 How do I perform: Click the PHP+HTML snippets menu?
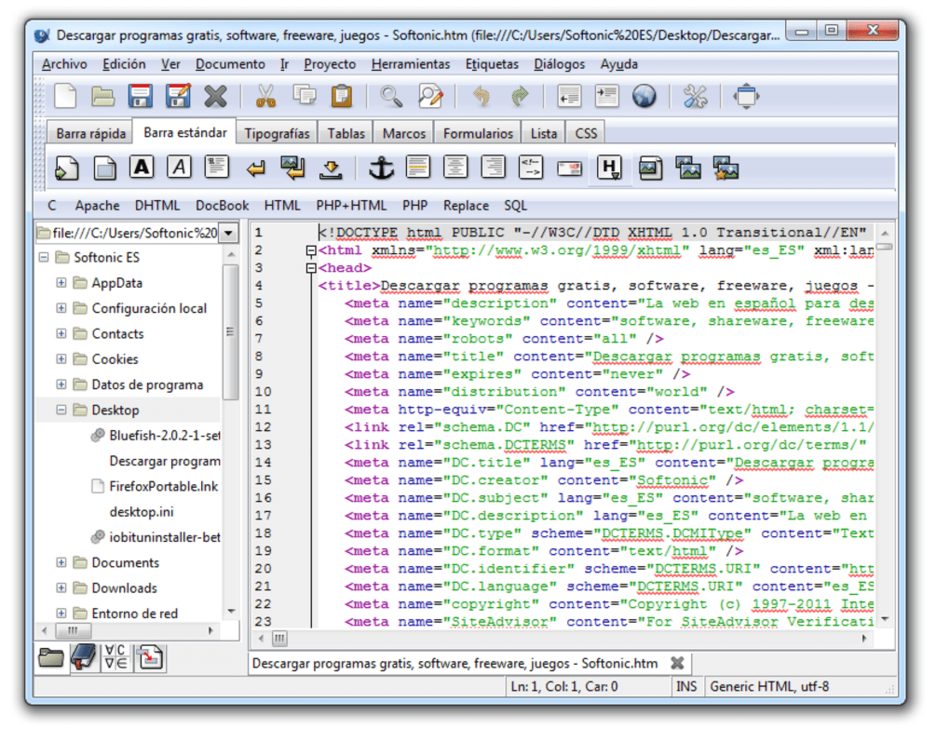click(351, 206)
